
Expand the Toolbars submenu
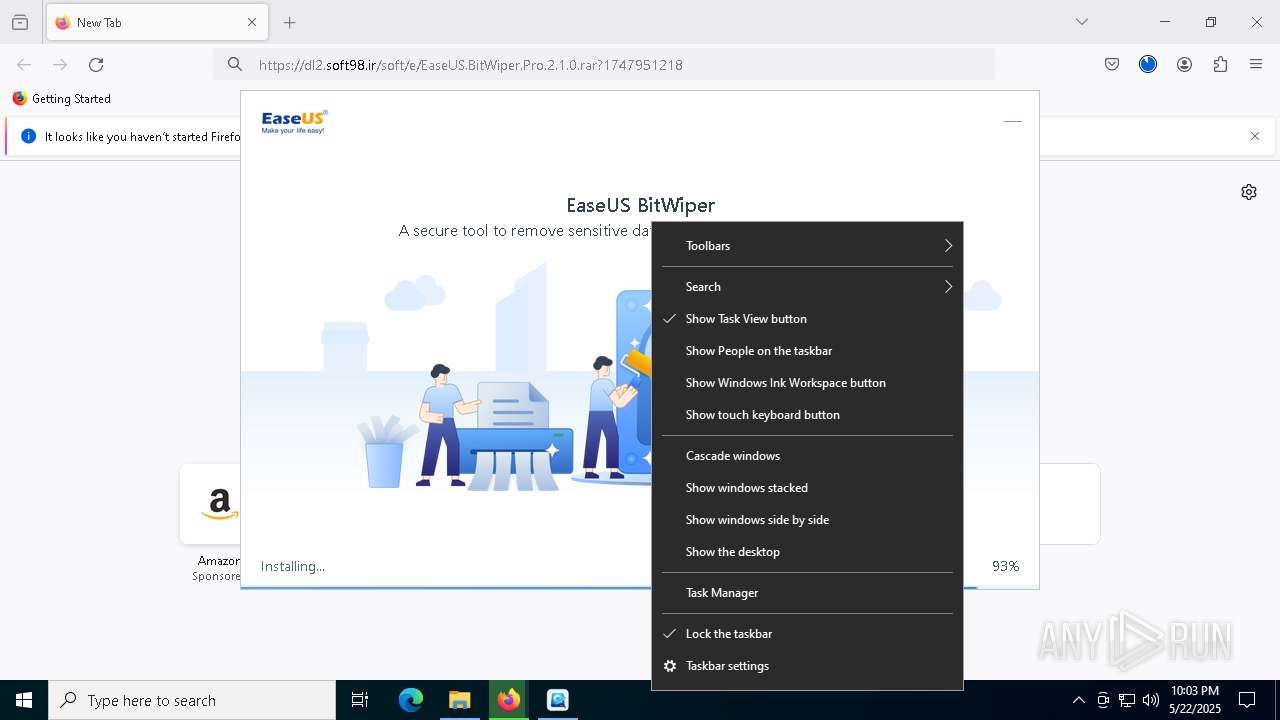coord(807,246)
